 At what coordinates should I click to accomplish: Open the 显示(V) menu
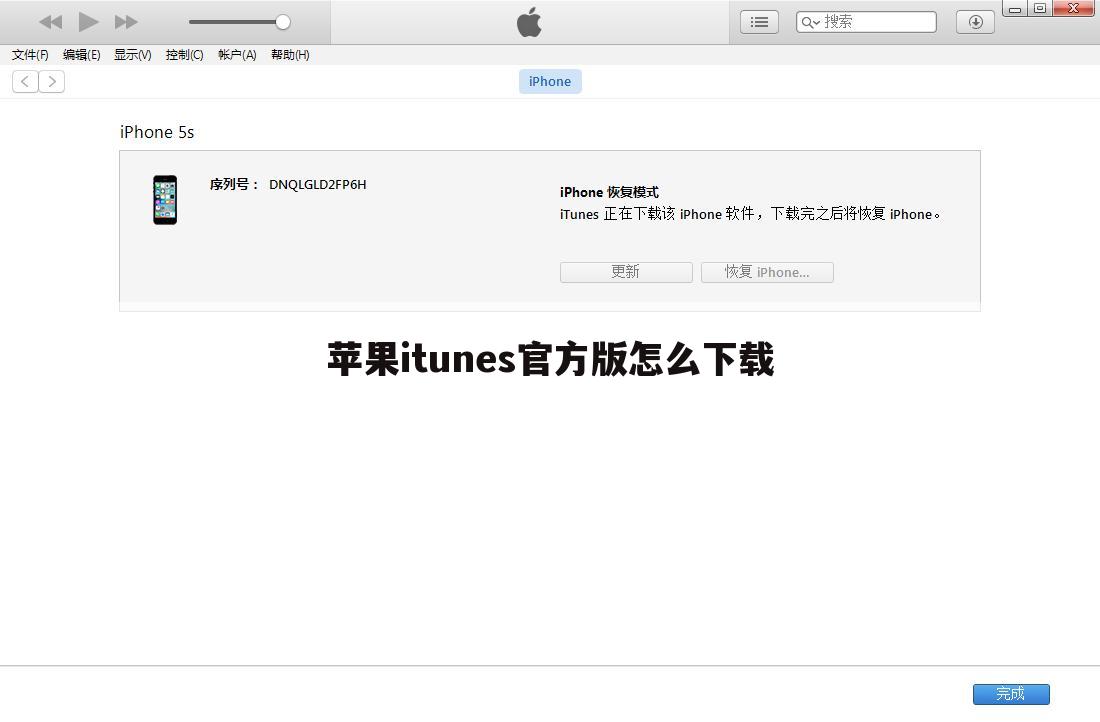click(x=133, y=55)
